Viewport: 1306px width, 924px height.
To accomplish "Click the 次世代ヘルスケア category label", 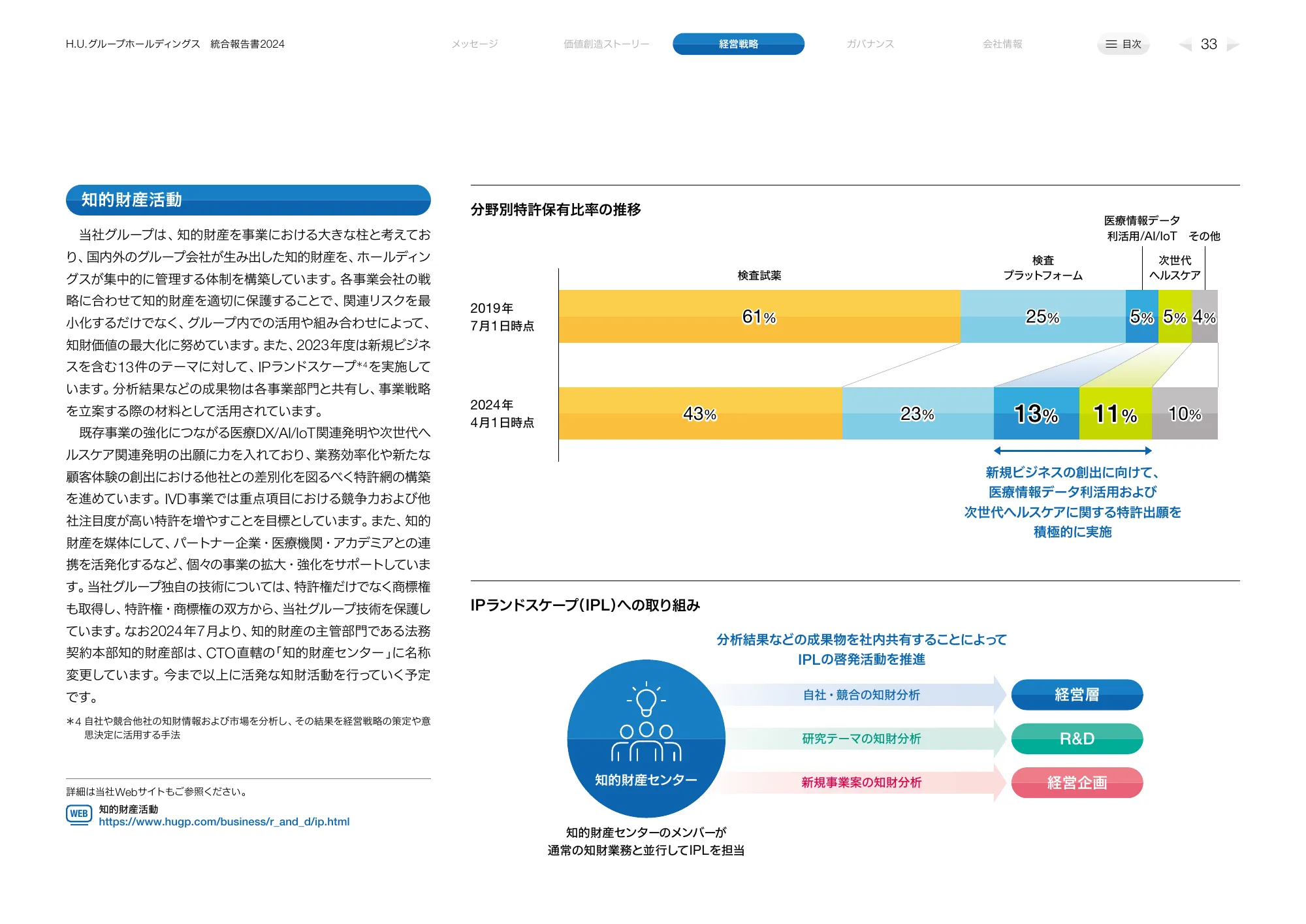I will (1175, 268).
